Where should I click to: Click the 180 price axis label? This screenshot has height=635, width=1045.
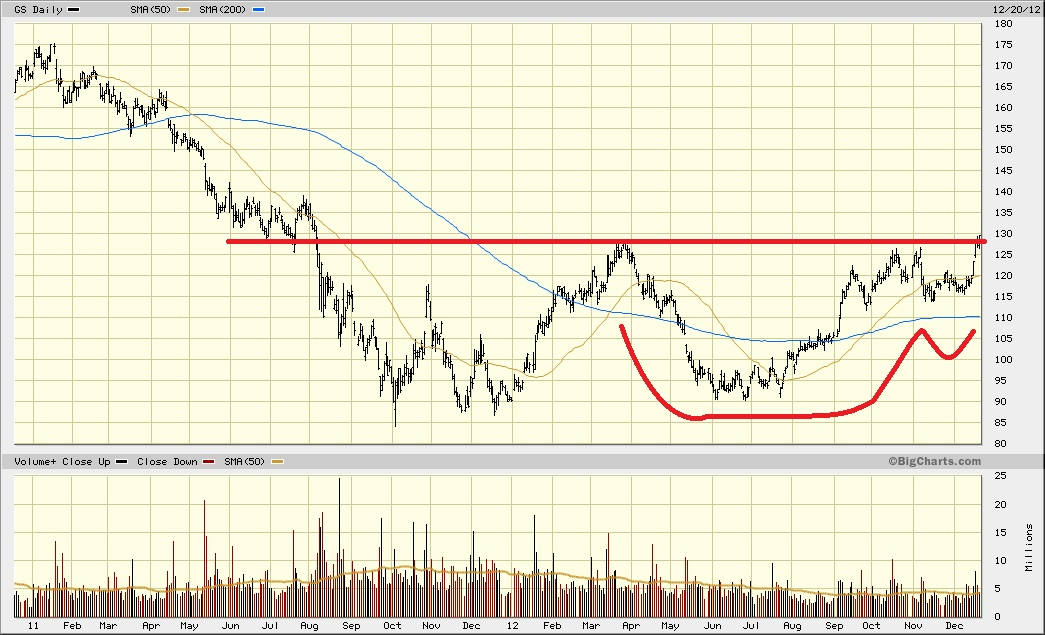[1003, 23]
